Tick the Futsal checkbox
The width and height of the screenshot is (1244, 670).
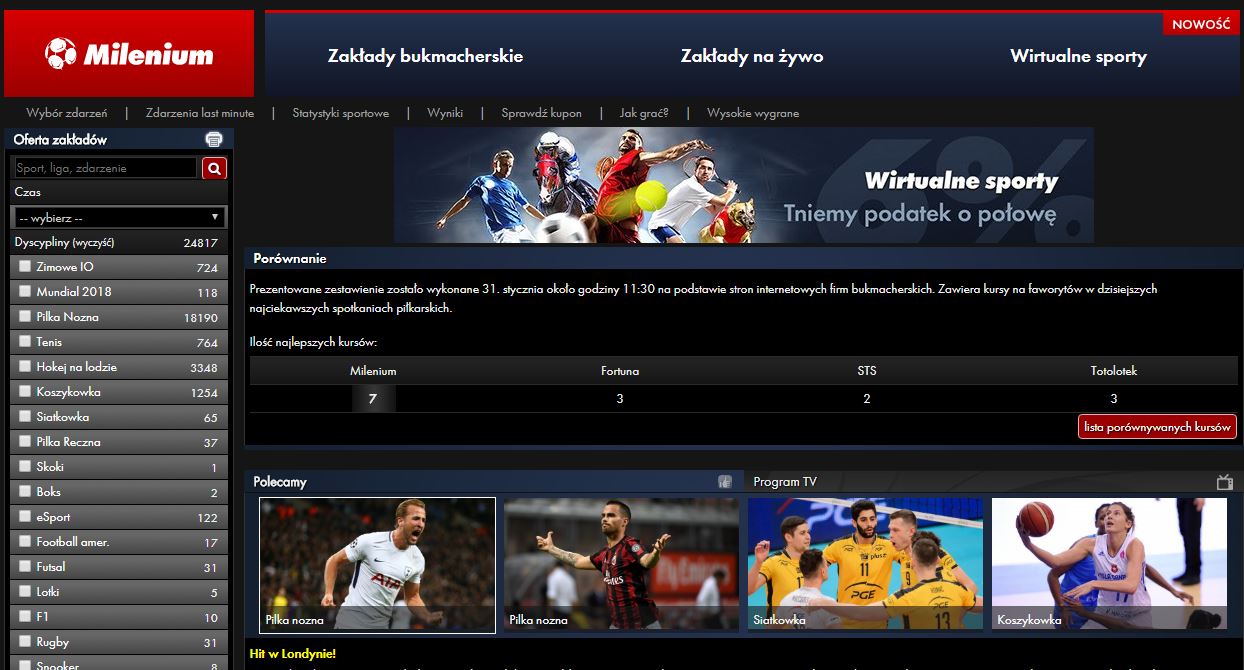pos(24,567)
